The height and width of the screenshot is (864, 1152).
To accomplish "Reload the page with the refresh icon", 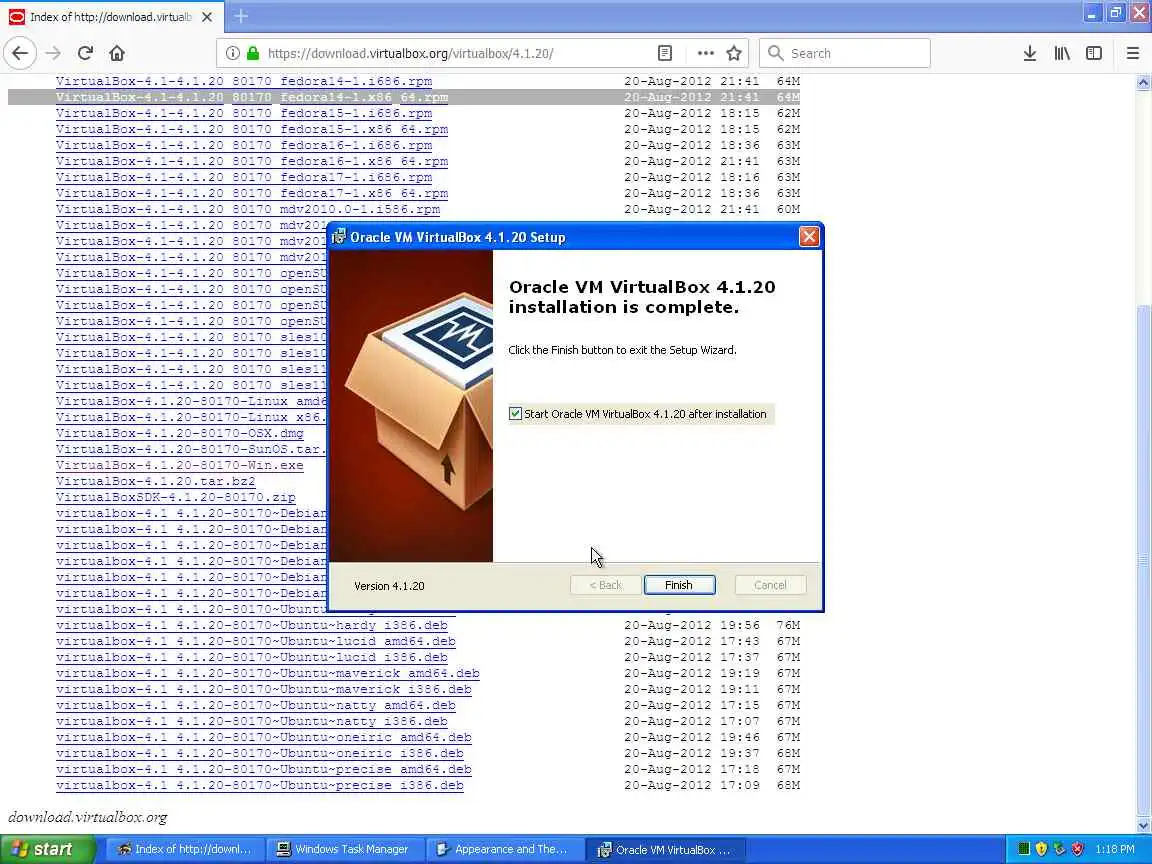I will 85,53.
